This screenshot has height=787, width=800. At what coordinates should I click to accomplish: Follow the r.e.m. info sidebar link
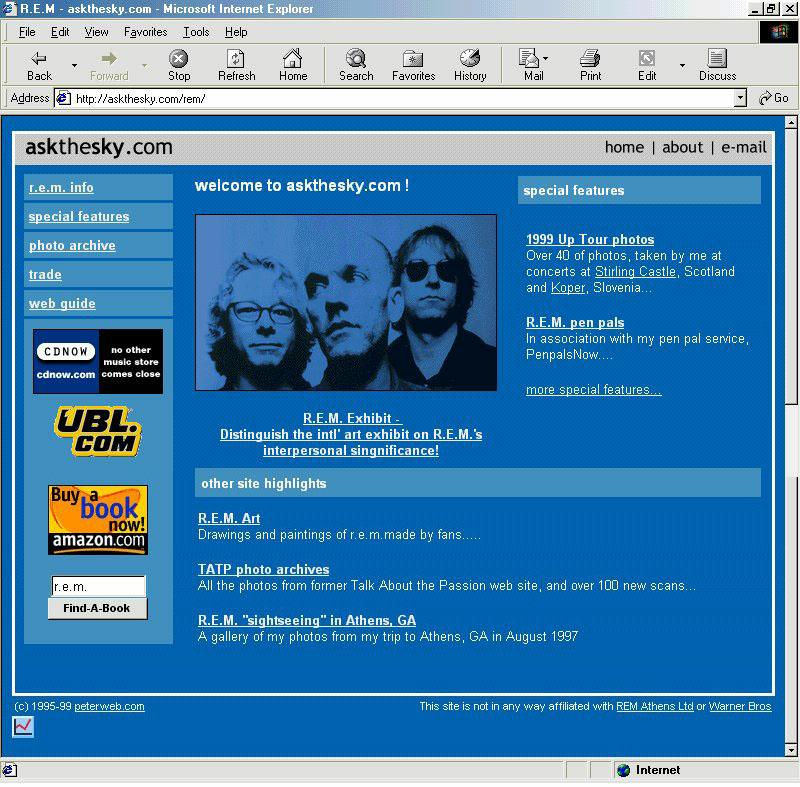[61, 187]
